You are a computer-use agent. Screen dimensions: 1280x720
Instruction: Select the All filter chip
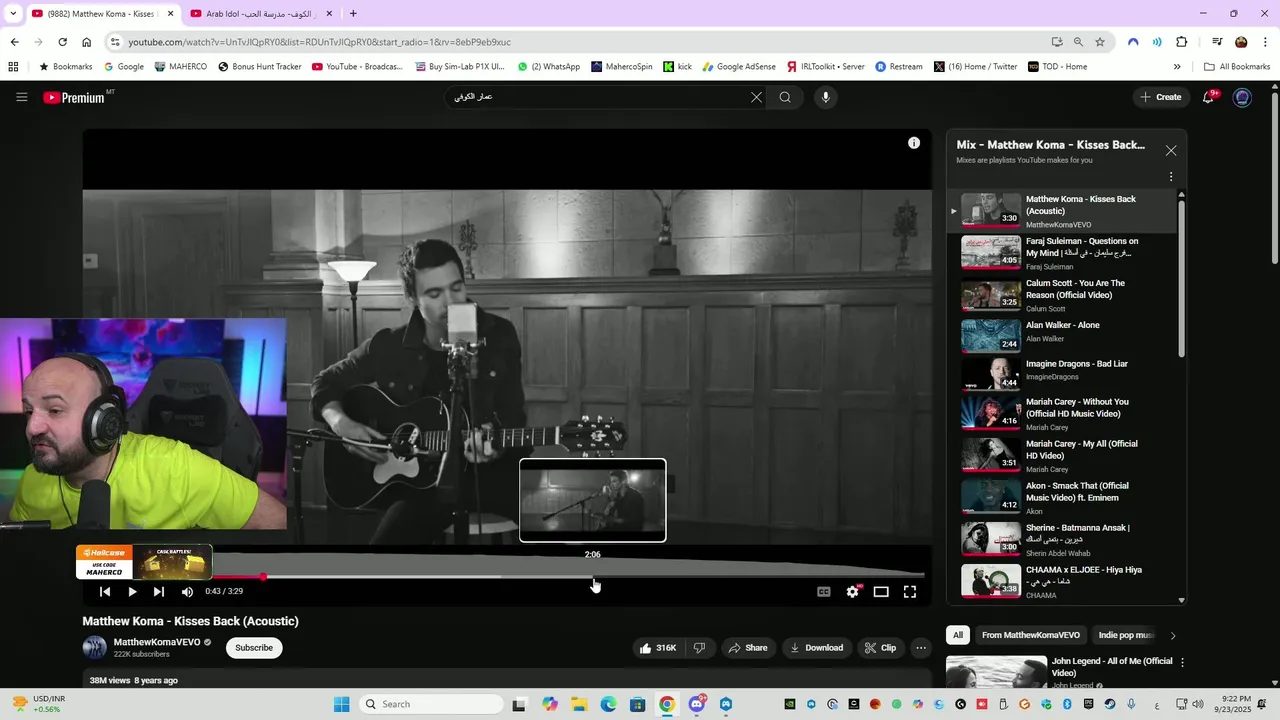coord(958,635)
